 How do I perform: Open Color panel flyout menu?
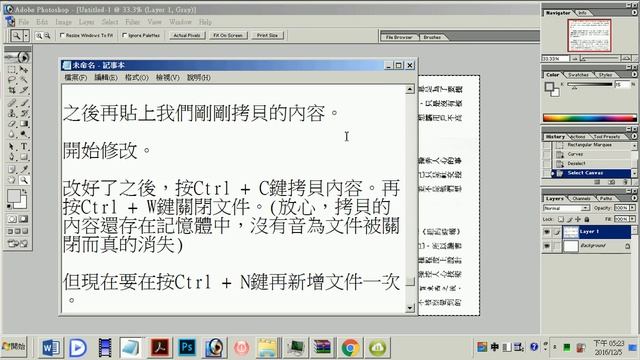point(634,75)
